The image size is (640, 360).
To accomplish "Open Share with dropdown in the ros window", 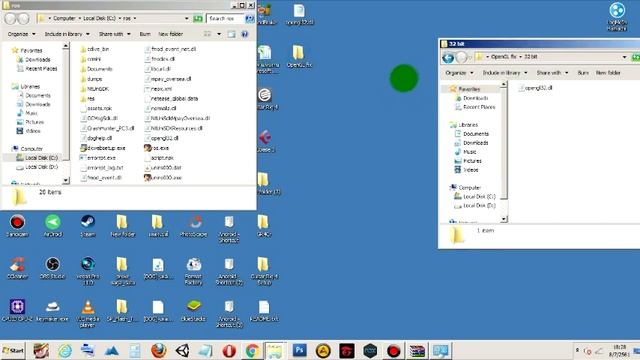I will click(x=114, y=34).
